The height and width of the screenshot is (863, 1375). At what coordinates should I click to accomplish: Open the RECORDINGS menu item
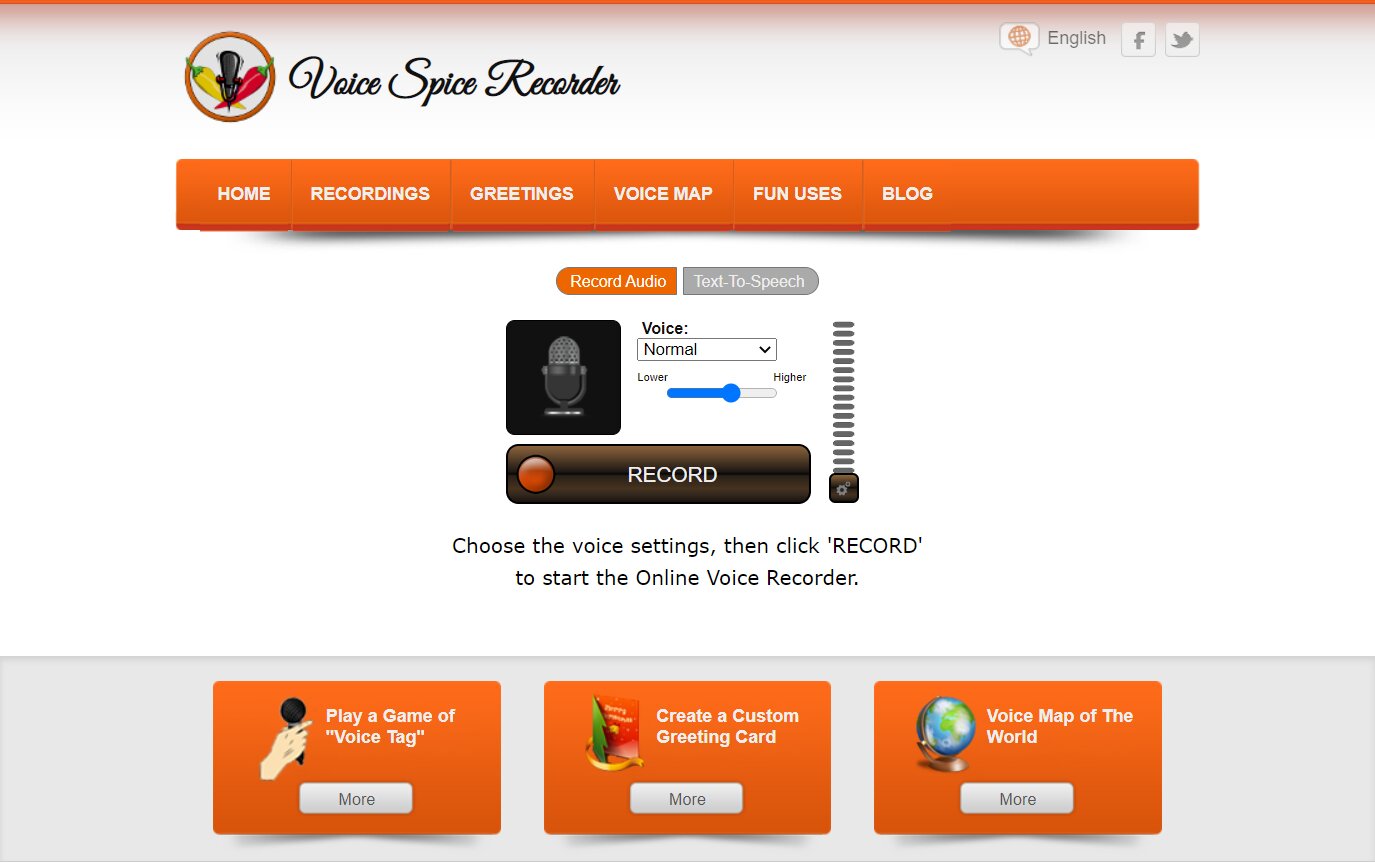coord(370,194)
